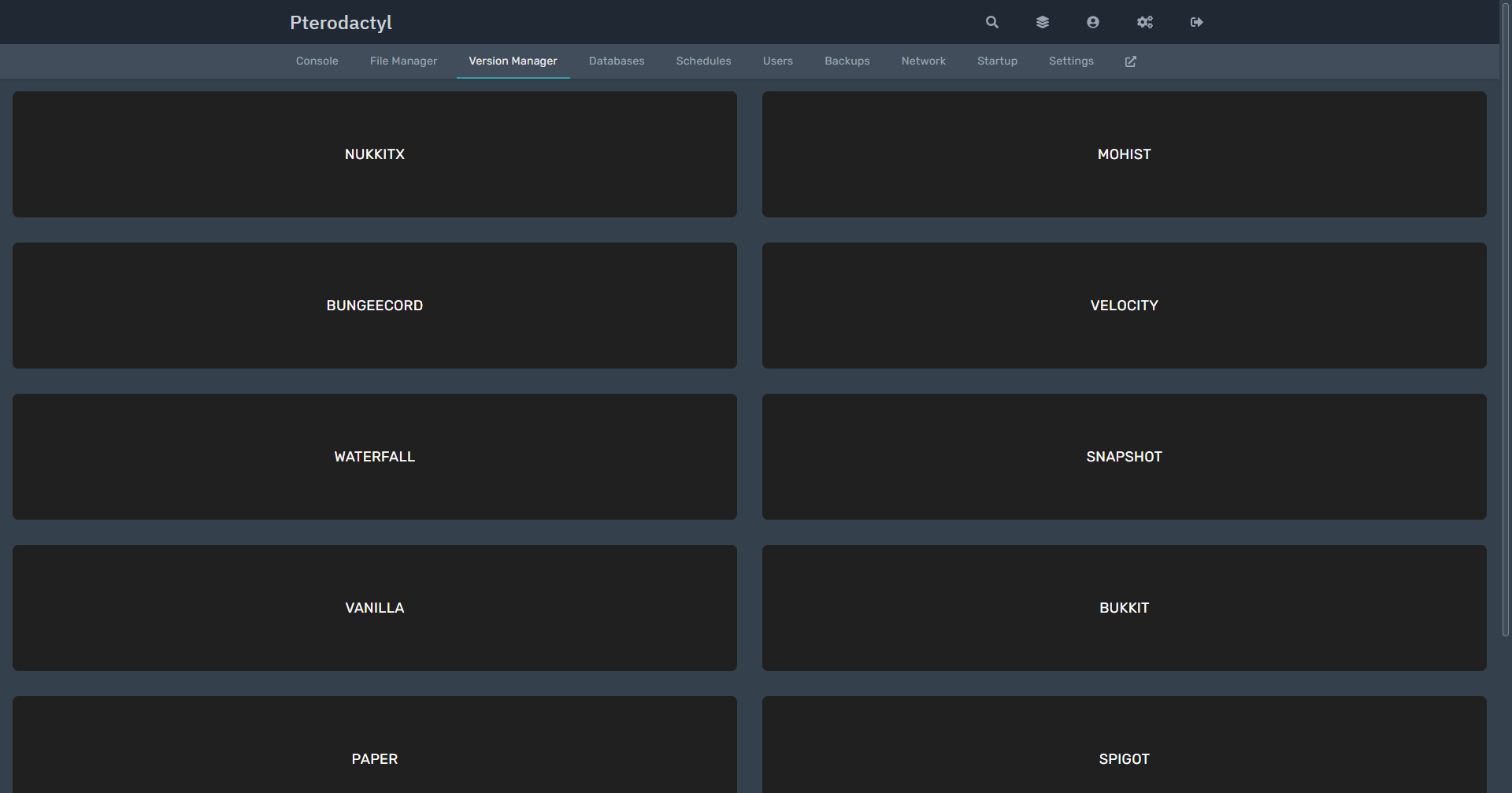Go to the Databases tab
This screenshot has width=1512, height=793.
[x=617, y=61]
